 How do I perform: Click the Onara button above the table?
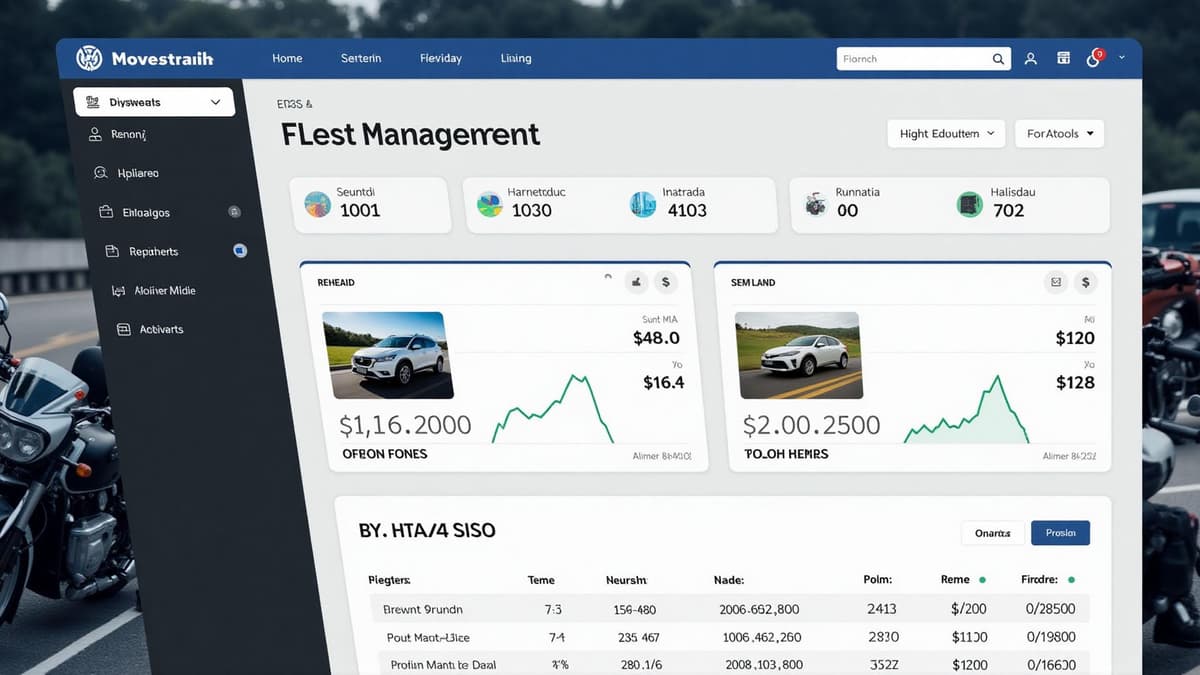pyautogui.click(x=992, y=533)
